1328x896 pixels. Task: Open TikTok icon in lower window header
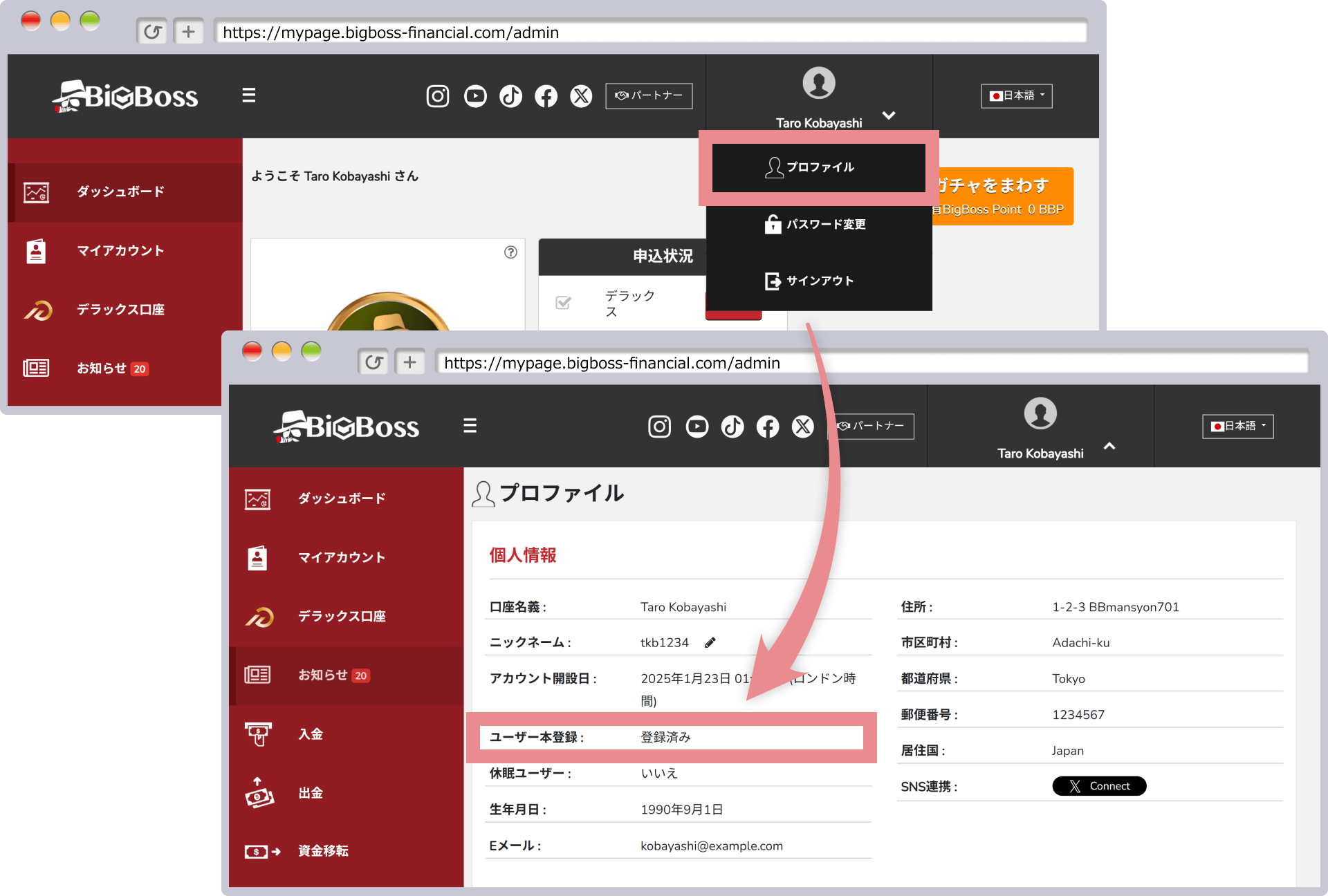tap(732, 427)
